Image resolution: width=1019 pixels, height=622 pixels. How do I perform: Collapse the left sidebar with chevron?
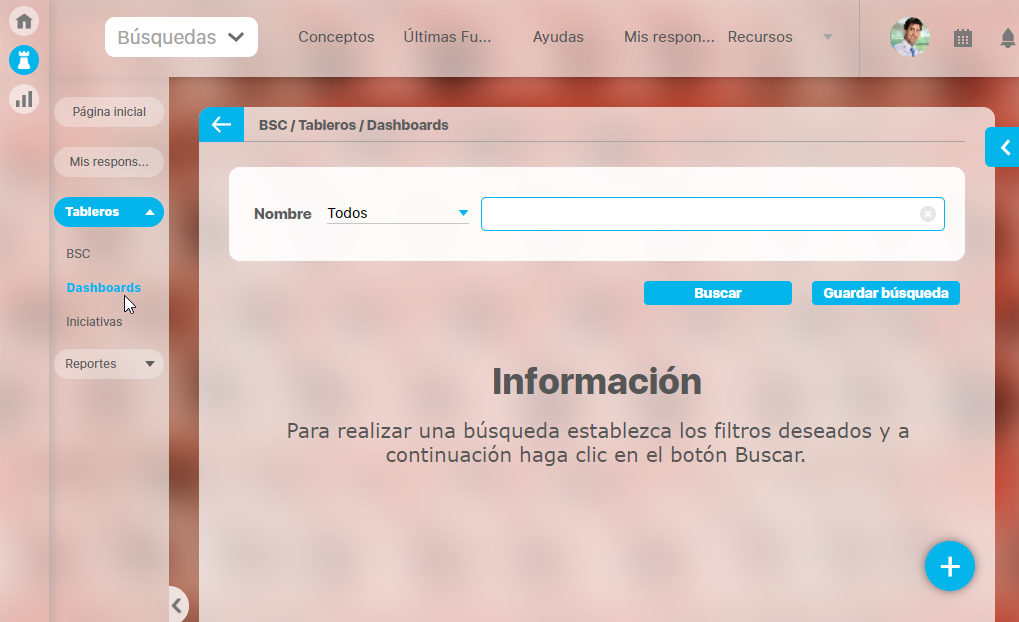(x=177, y=605)
